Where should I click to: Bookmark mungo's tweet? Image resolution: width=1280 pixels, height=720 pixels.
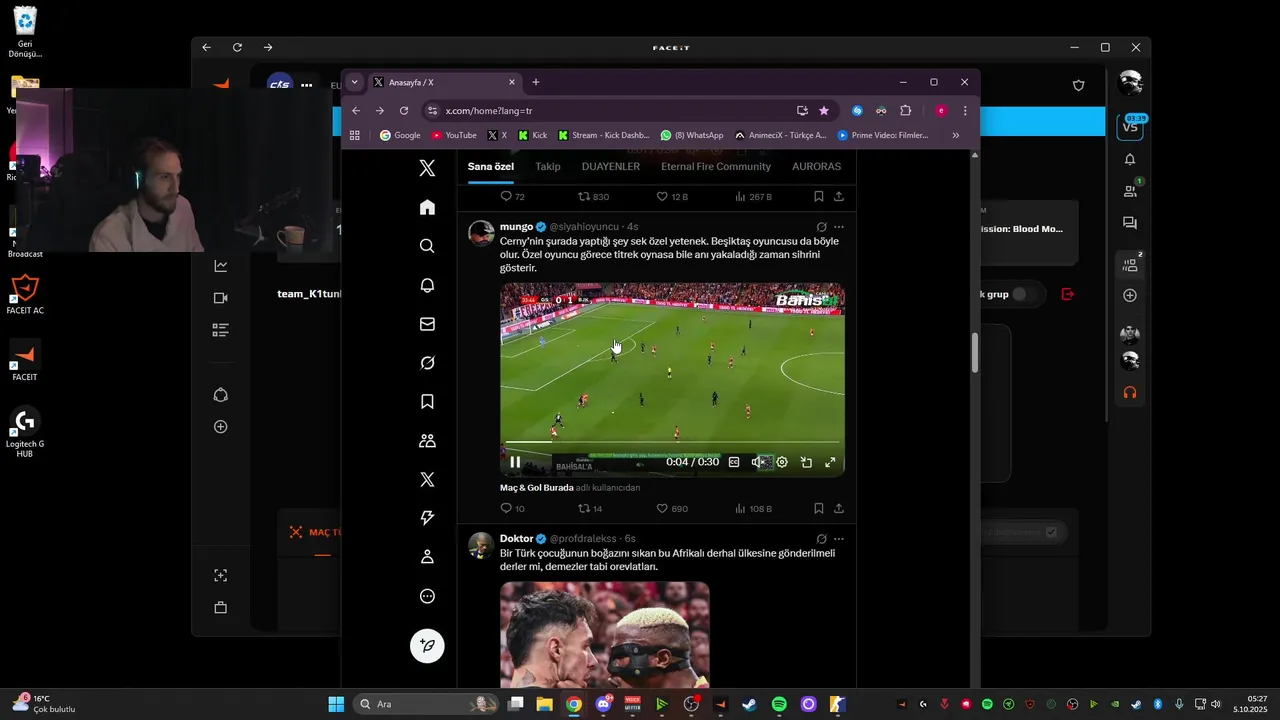click(818, 508)
